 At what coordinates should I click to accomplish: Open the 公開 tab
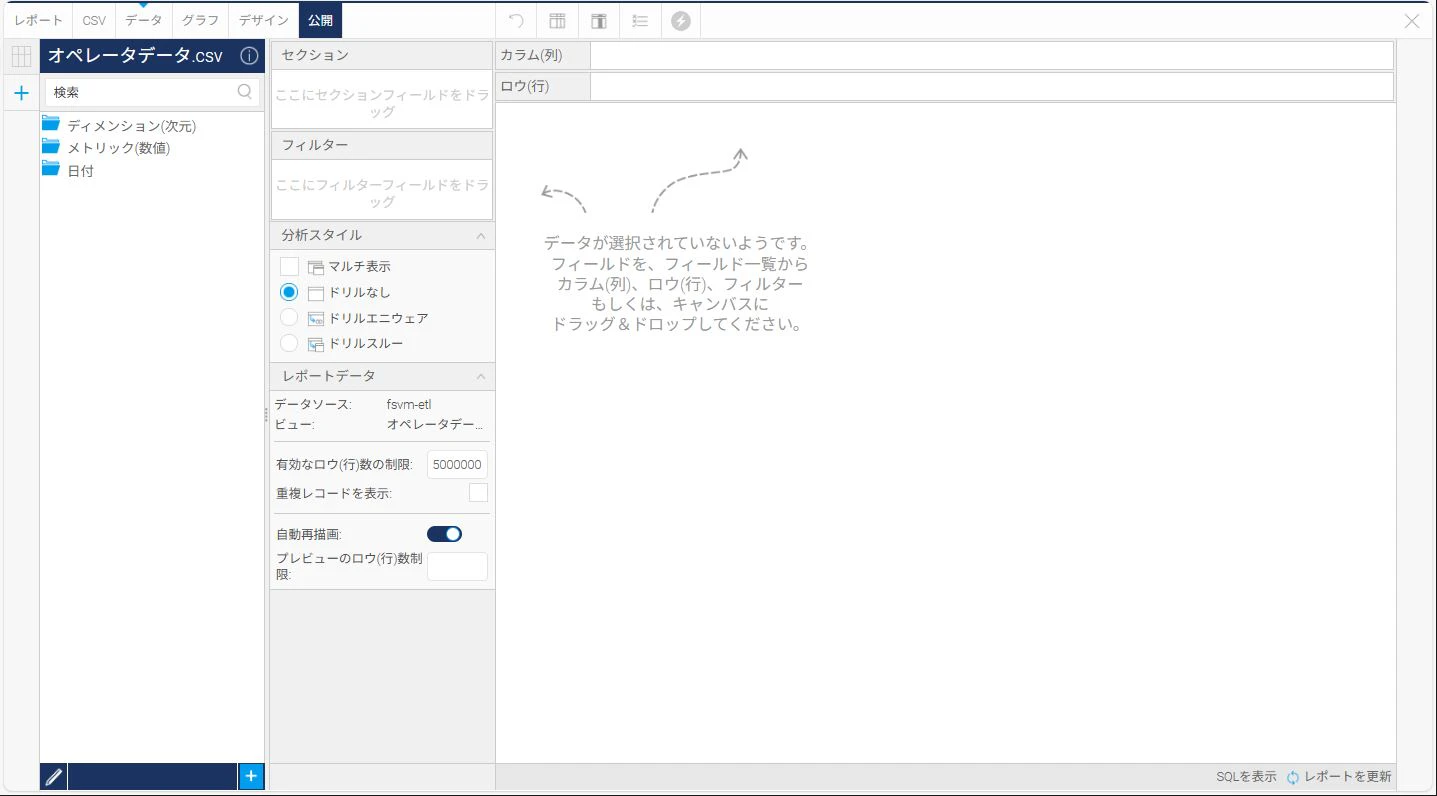[x=320, y=20]
